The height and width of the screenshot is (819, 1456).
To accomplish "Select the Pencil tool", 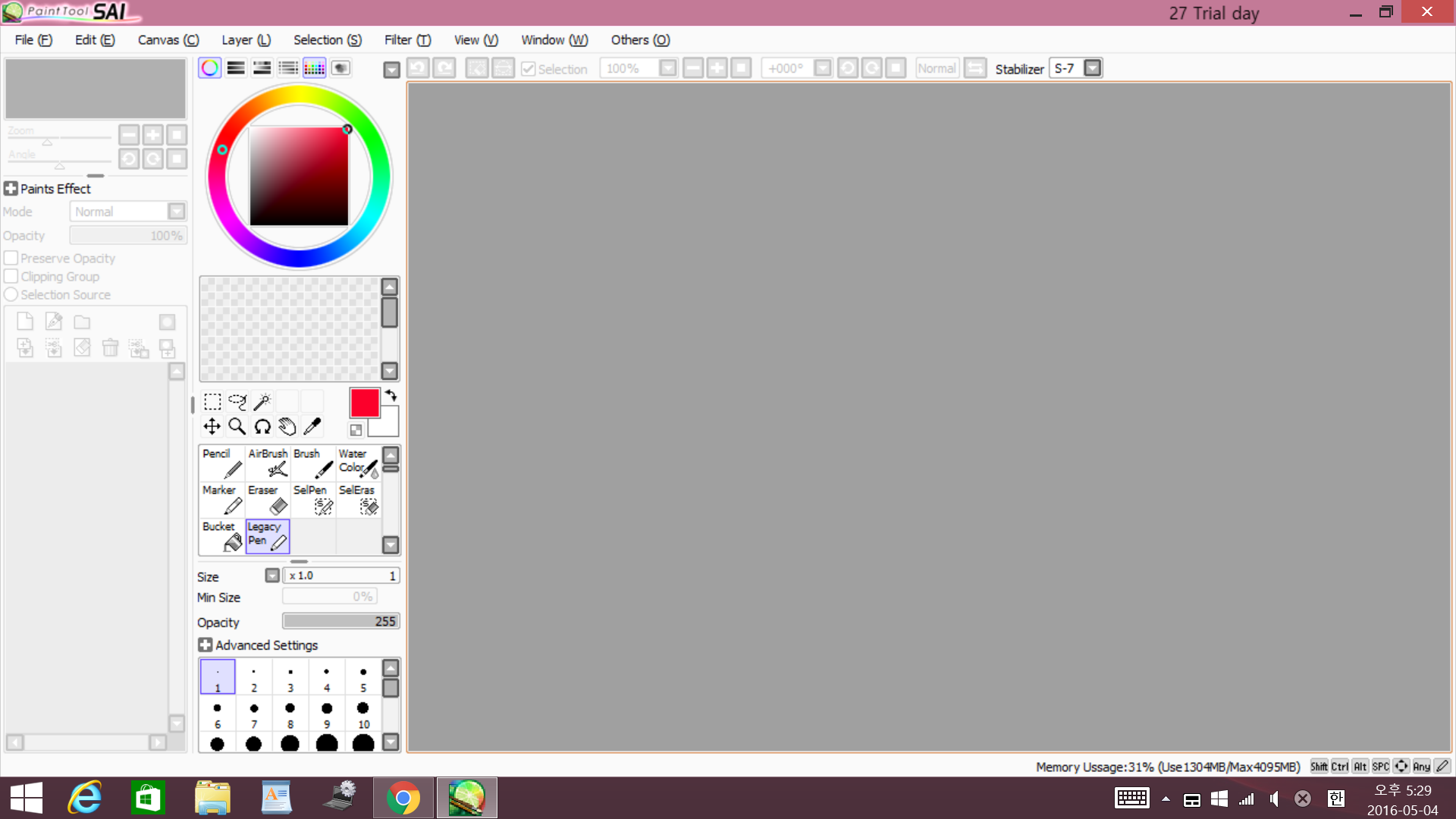I will click(221, 463).
